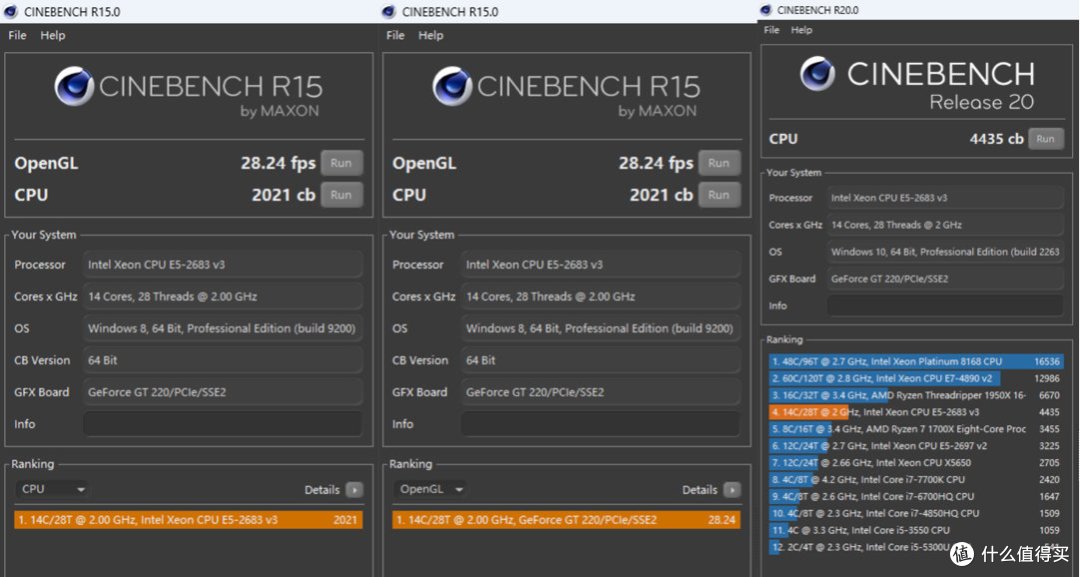Open the Help menu in the Cinebench R20 window
Viewport: 1080px width, 577px height.
[801, 30]
